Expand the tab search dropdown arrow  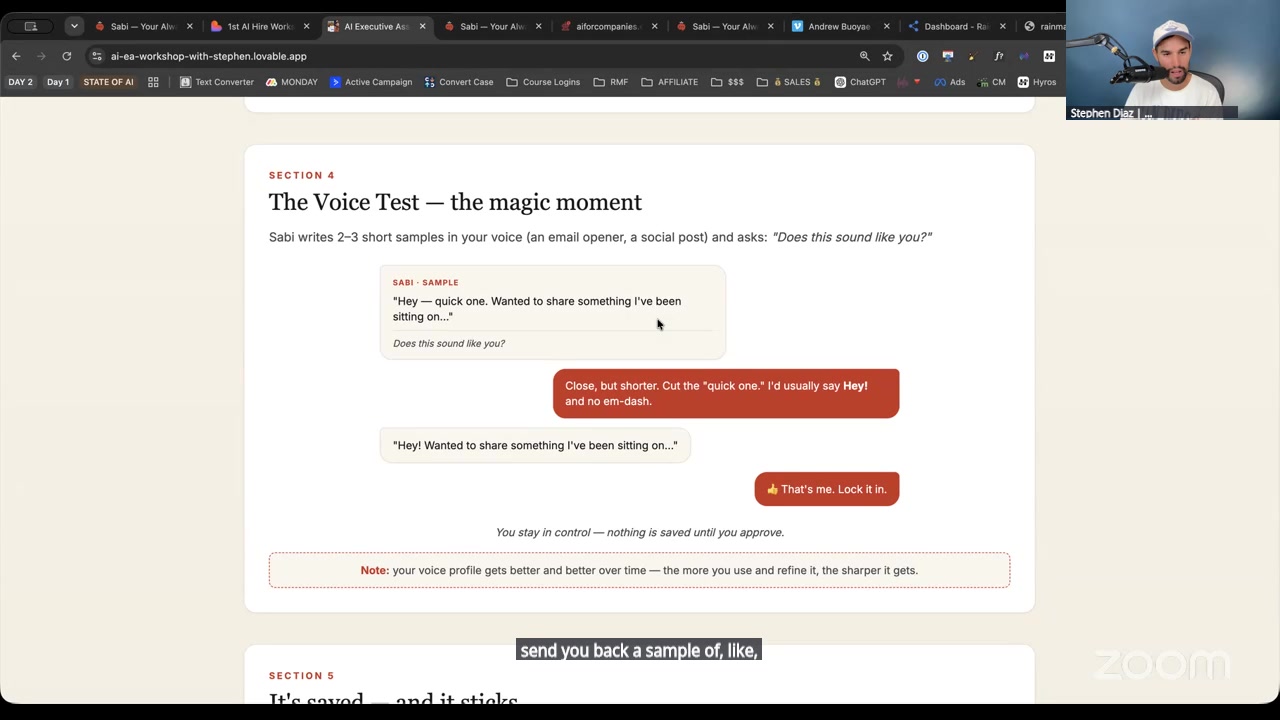pyautogui.click(x=74, y=26)
